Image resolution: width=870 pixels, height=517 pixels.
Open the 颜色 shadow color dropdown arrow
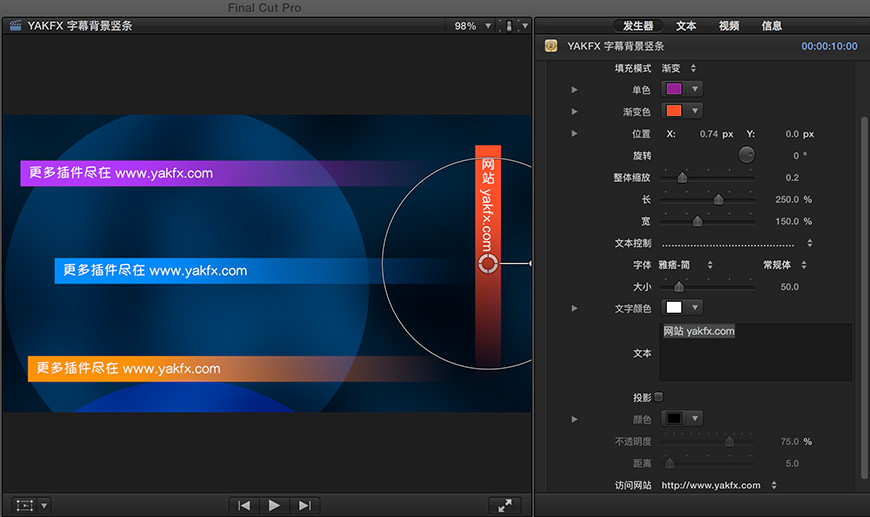click(695, 418)
